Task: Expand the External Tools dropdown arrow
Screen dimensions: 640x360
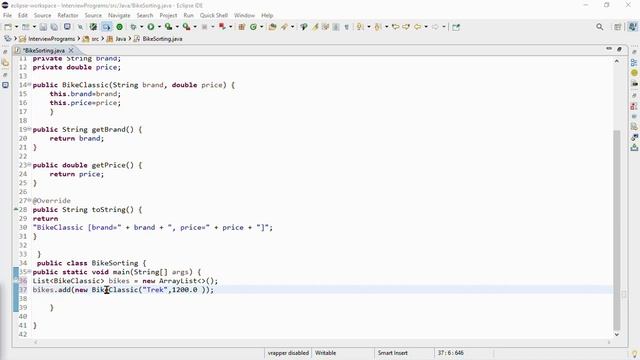Action: pos(195,27)
